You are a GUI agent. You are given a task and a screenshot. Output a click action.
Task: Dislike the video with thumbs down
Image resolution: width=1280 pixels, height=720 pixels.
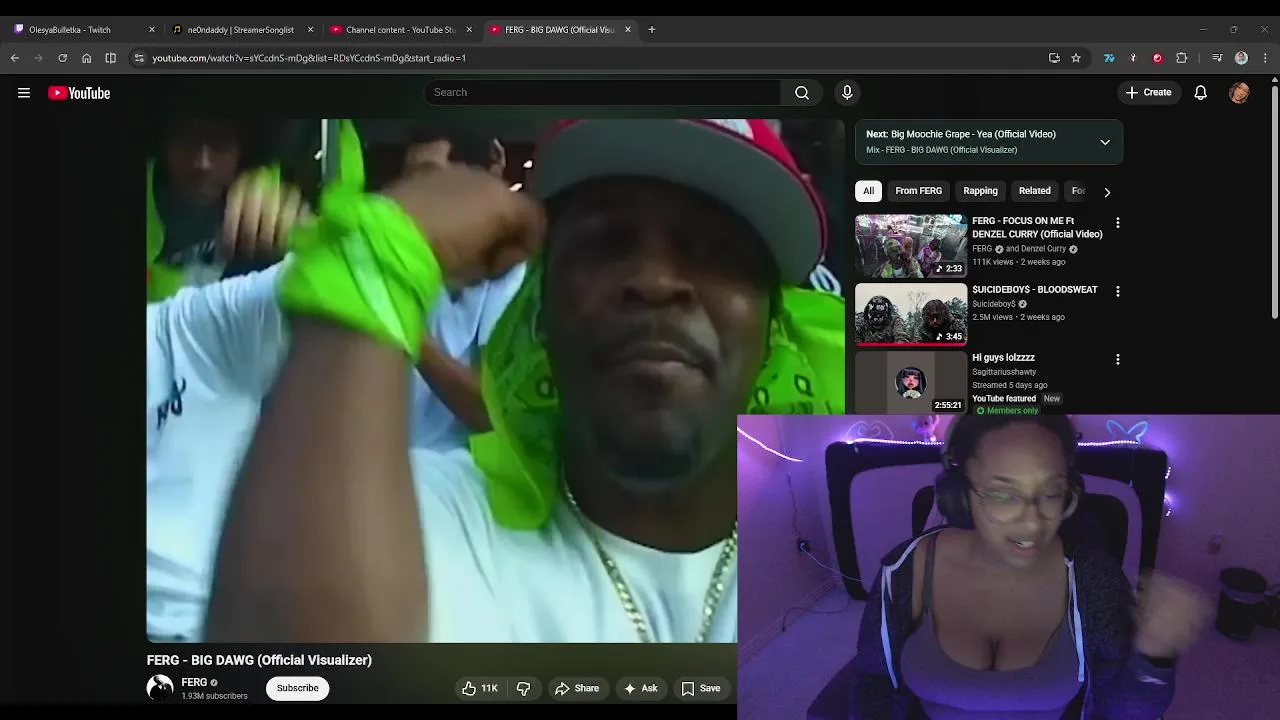point(523,688)
